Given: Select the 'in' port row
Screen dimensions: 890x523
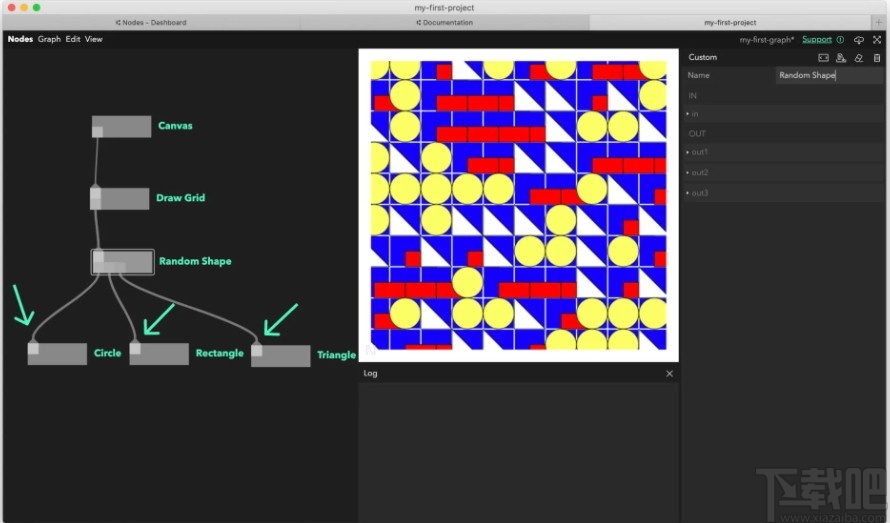Looking at the screenshot, I should pyautogui.click(x=783, y=114).
